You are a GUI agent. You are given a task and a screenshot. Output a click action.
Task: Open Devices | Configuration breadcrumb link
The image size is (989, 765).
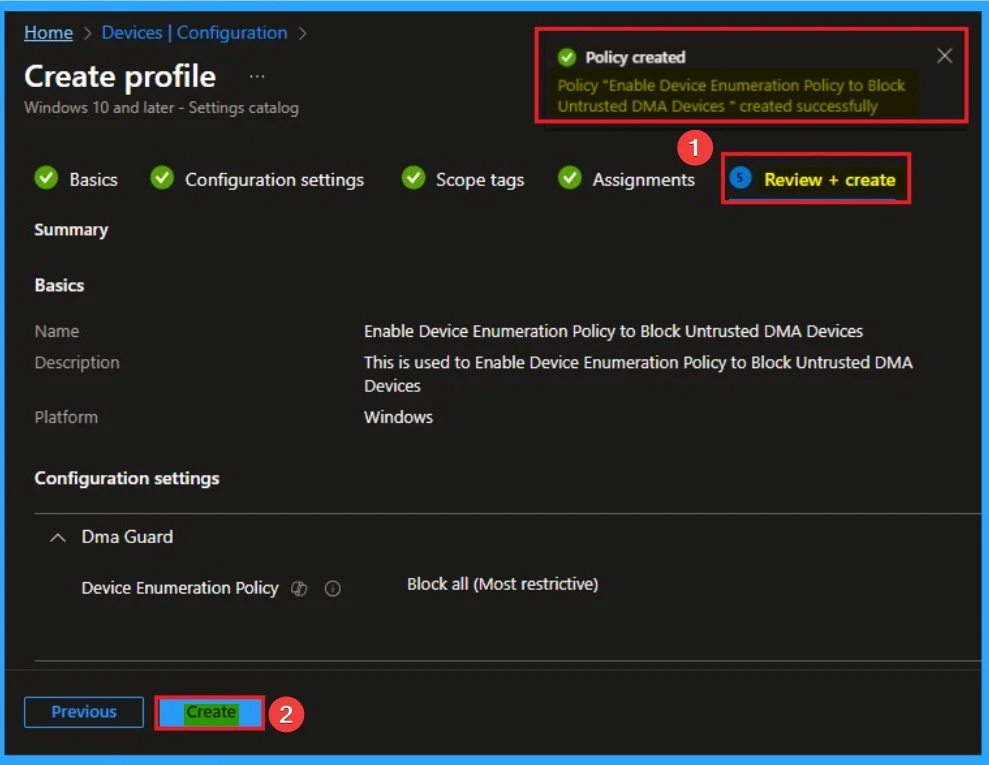click(x=194, y=33)
